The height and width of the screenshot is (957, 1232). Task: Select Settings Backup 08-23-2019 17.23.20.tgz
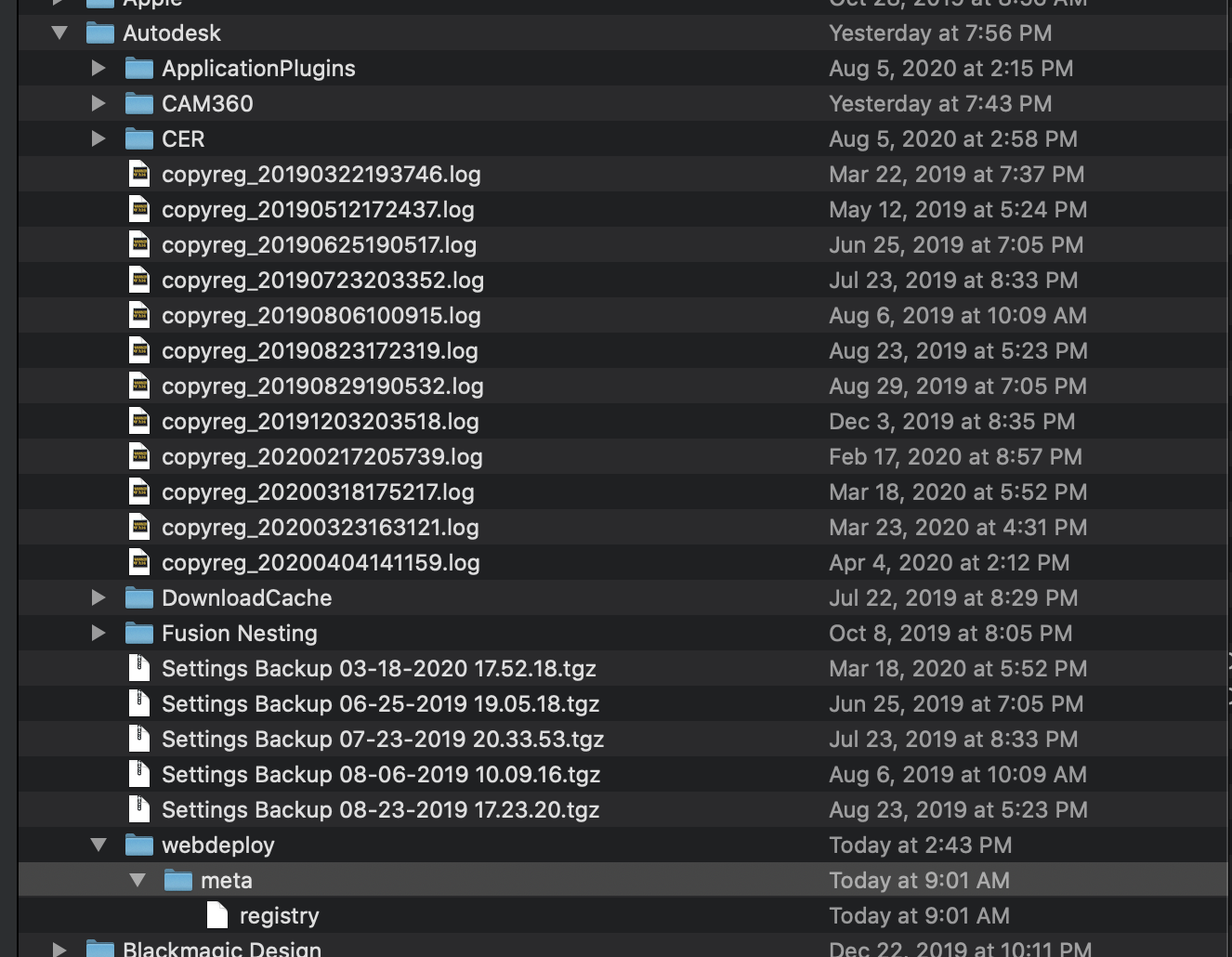pyautogui.click(x=381, y=809)
